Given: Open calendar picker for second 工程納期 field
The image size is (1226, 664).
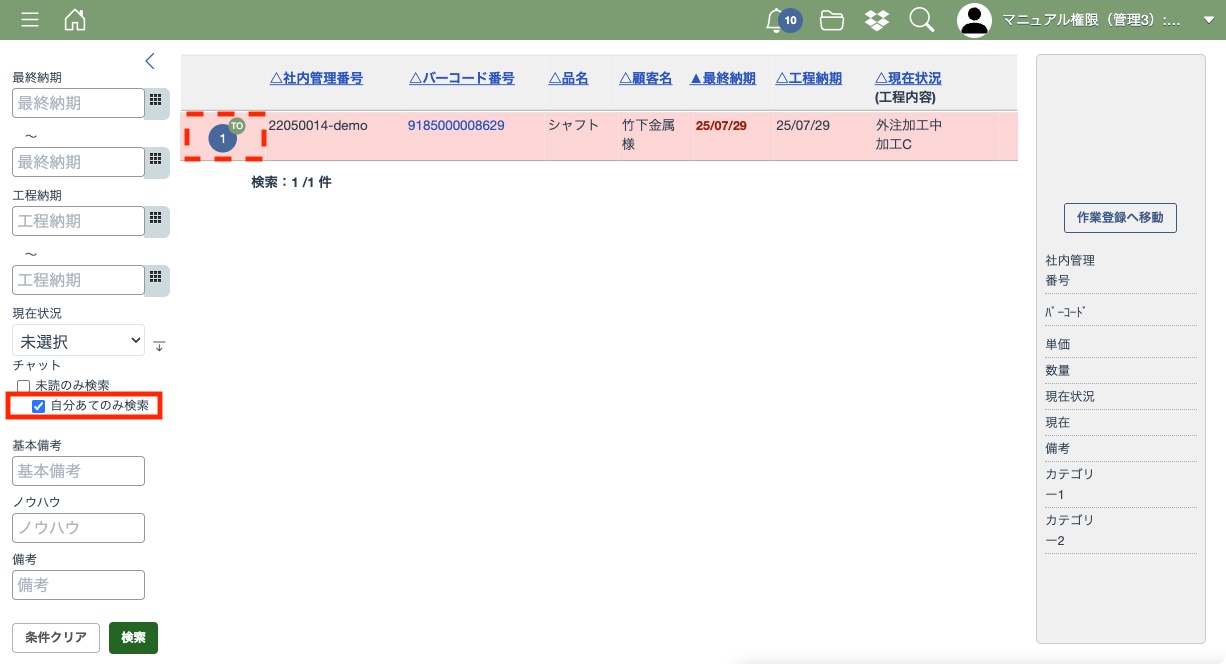Looking at the screenshot, I should 156,279.
